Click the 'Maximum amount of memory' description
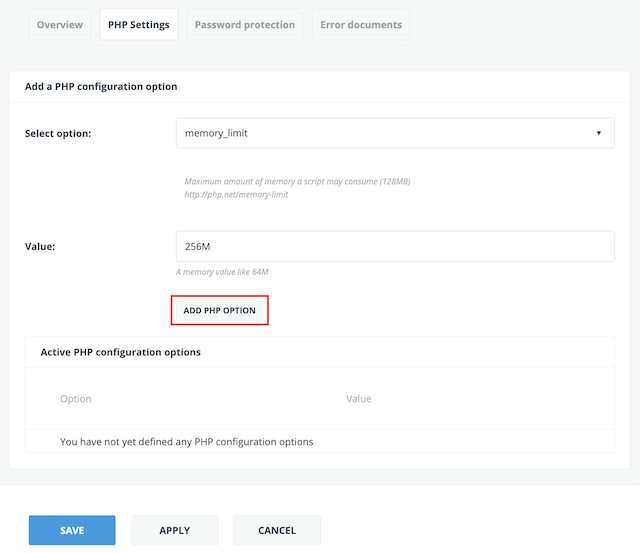640x554 pixels. point(297,181)
